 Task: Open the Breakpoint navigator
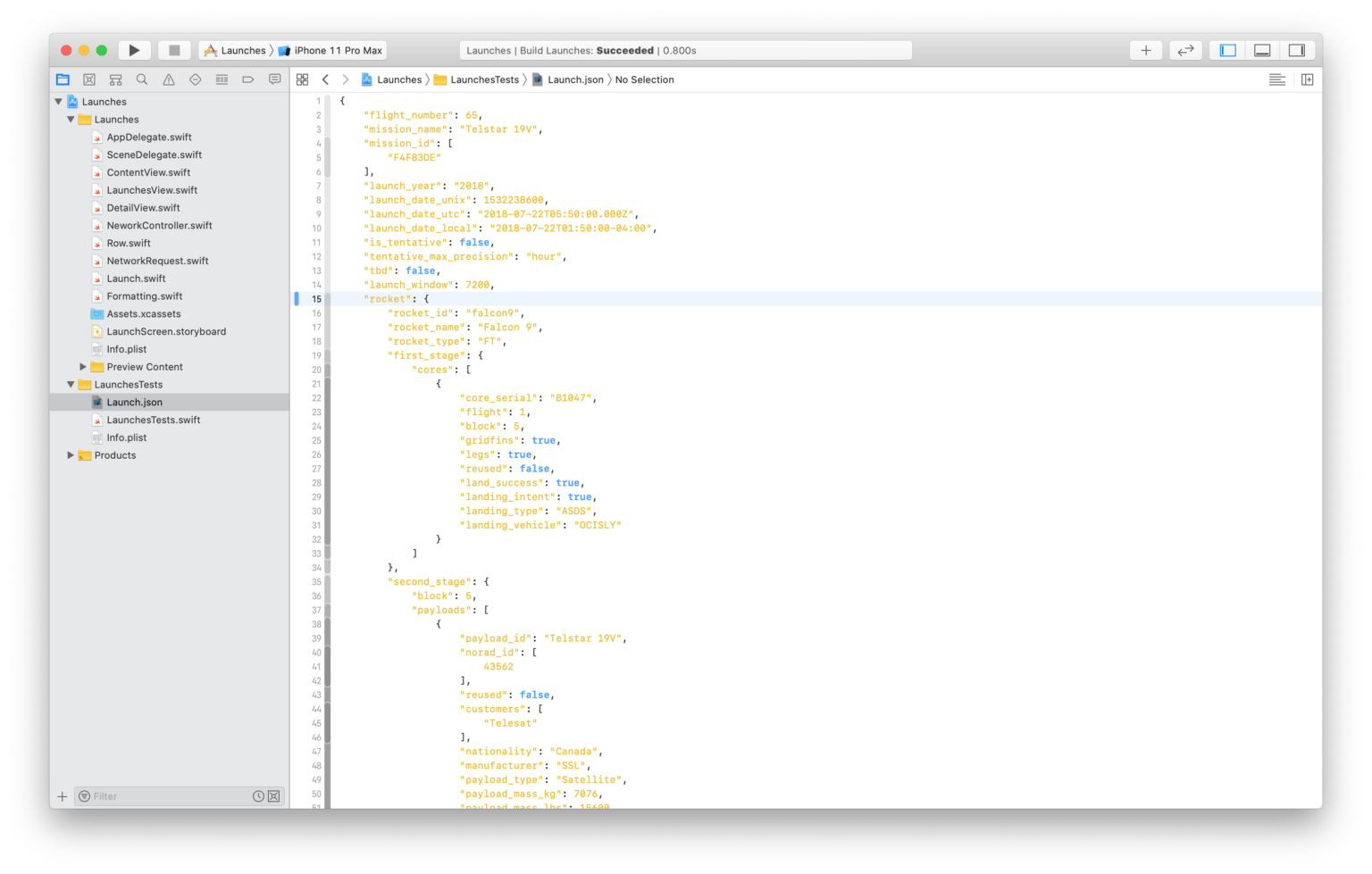[x=247, y=79]
